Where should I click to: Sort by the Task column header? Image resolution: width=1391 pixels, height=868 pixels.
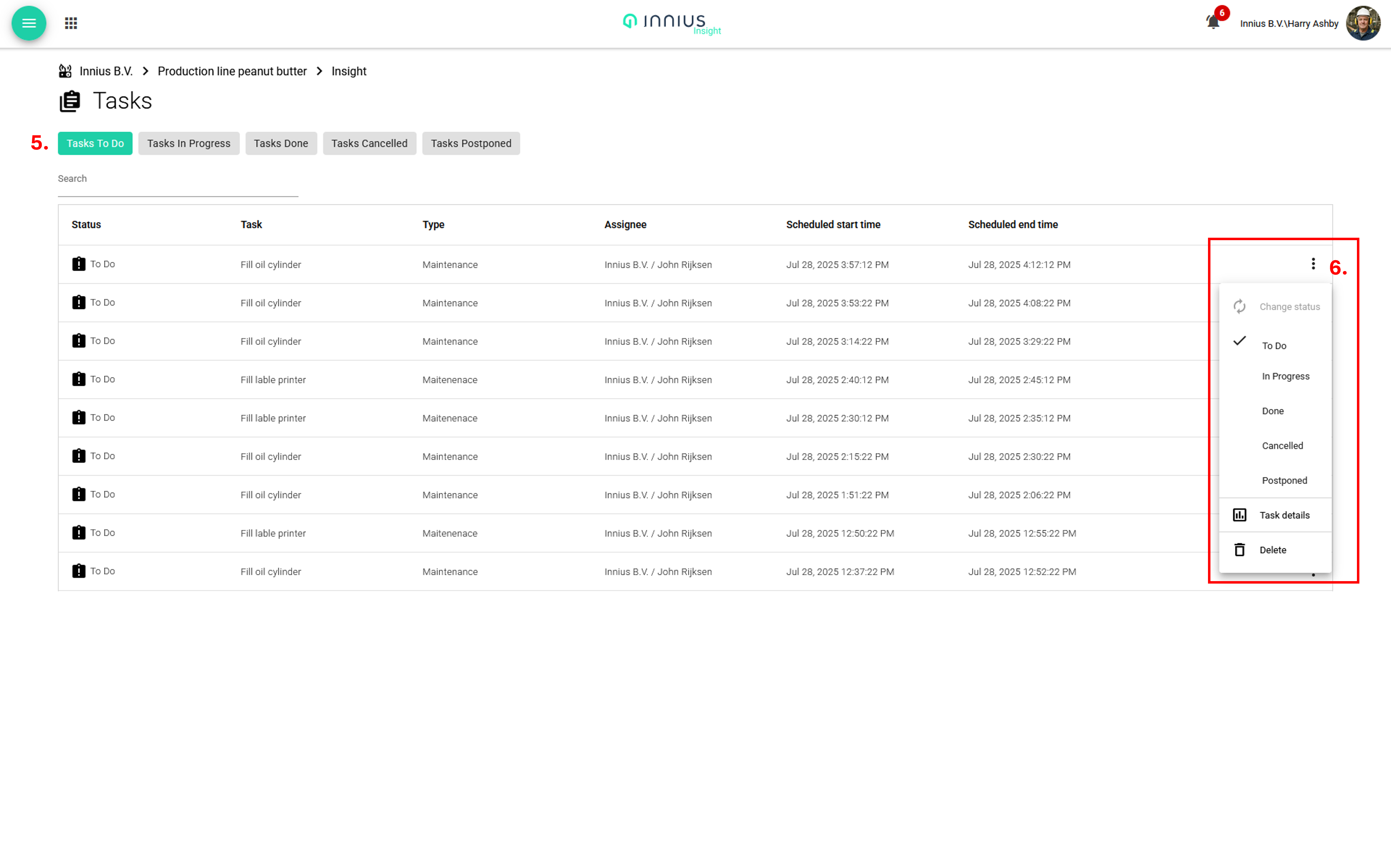[x=251, y=224]
